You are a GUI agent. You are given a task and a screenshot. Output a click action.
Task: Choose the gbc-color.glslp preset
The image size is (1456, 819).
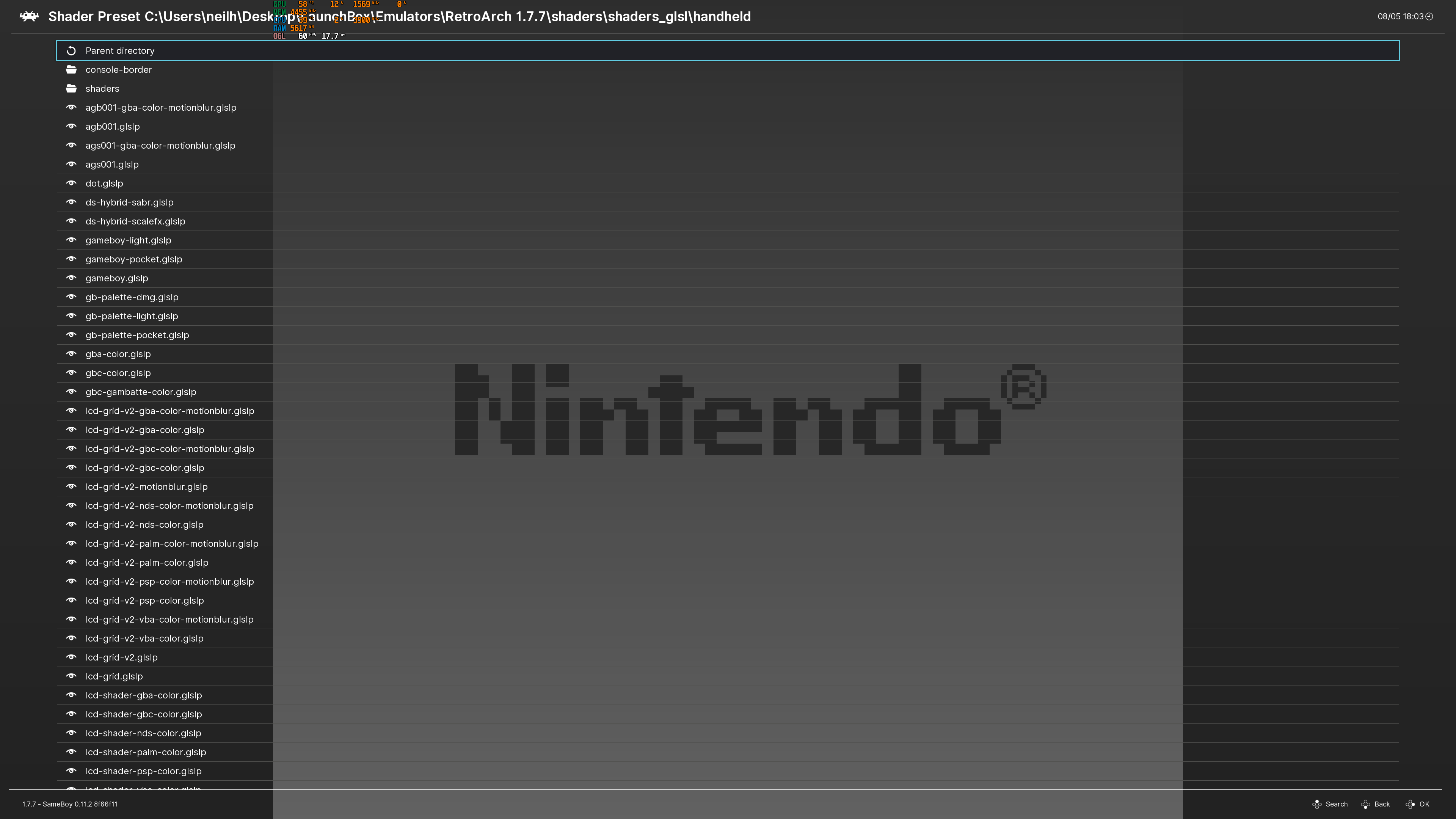(728, 372)
